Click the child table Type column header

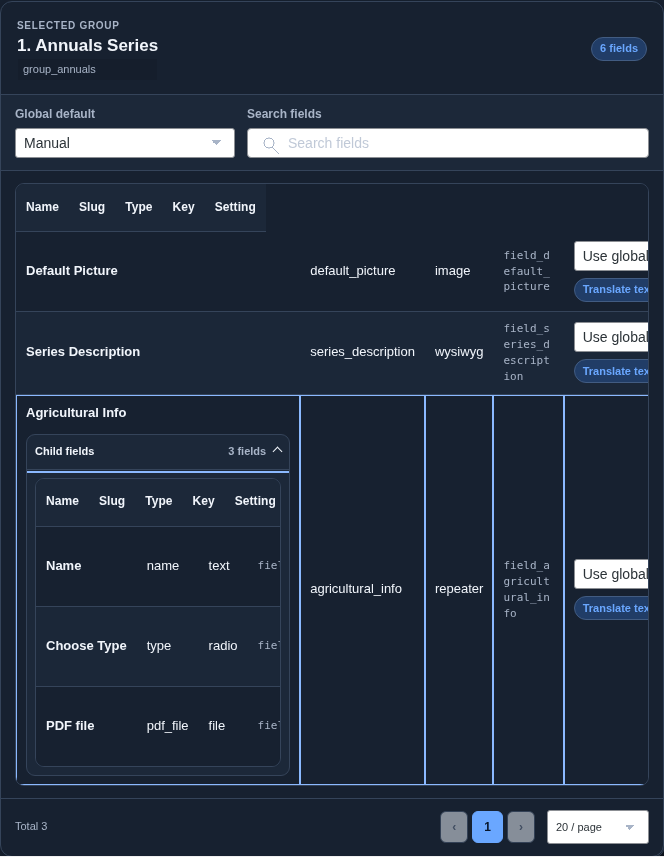point(158,501)
